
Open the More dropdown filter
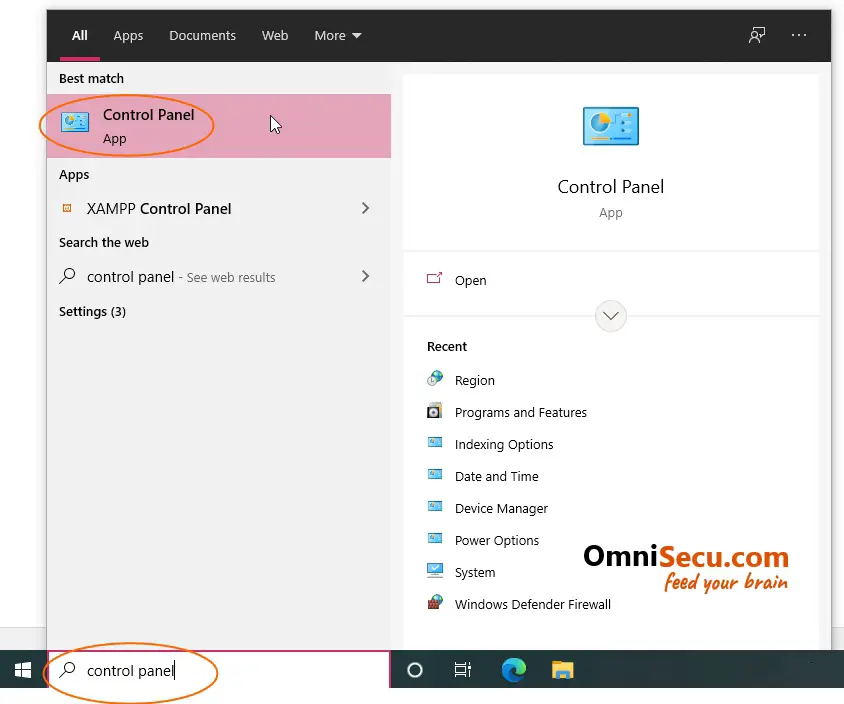click(337, 36)
